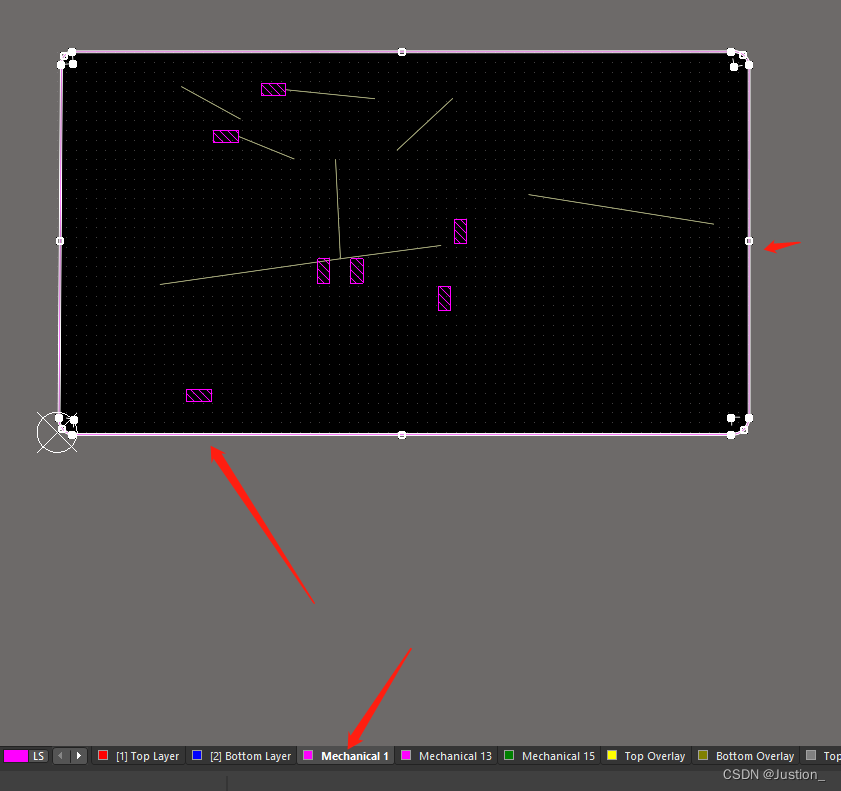Switch to the [1] Top Layer tab
841x791 pixels.
point(139,756)
